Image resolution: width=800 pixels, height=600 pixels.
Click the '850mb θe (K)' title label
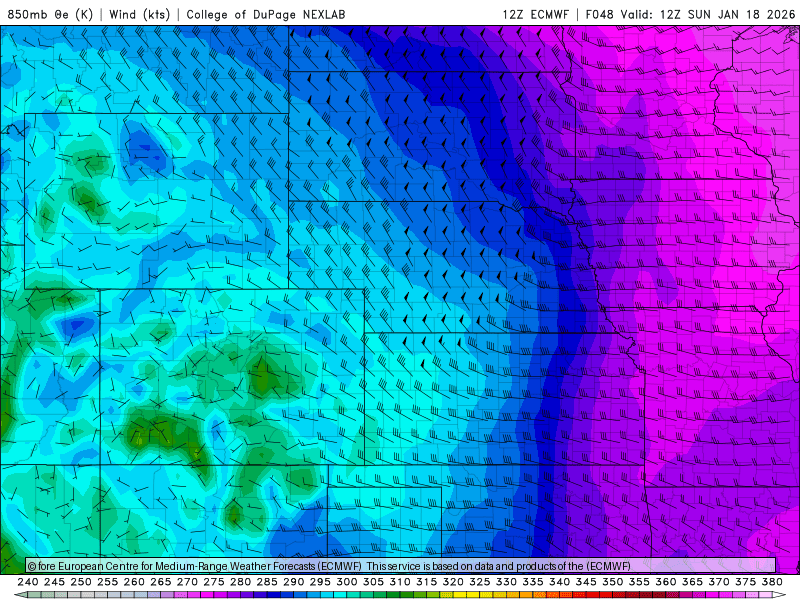[50, 14]
